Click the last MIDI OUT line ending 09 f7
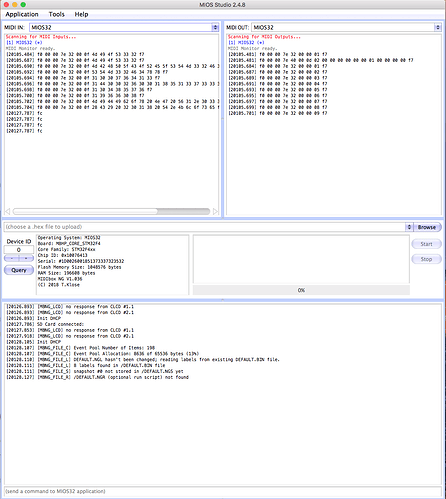This screenshot has width=446, height=499. click(x=278, y=113)
